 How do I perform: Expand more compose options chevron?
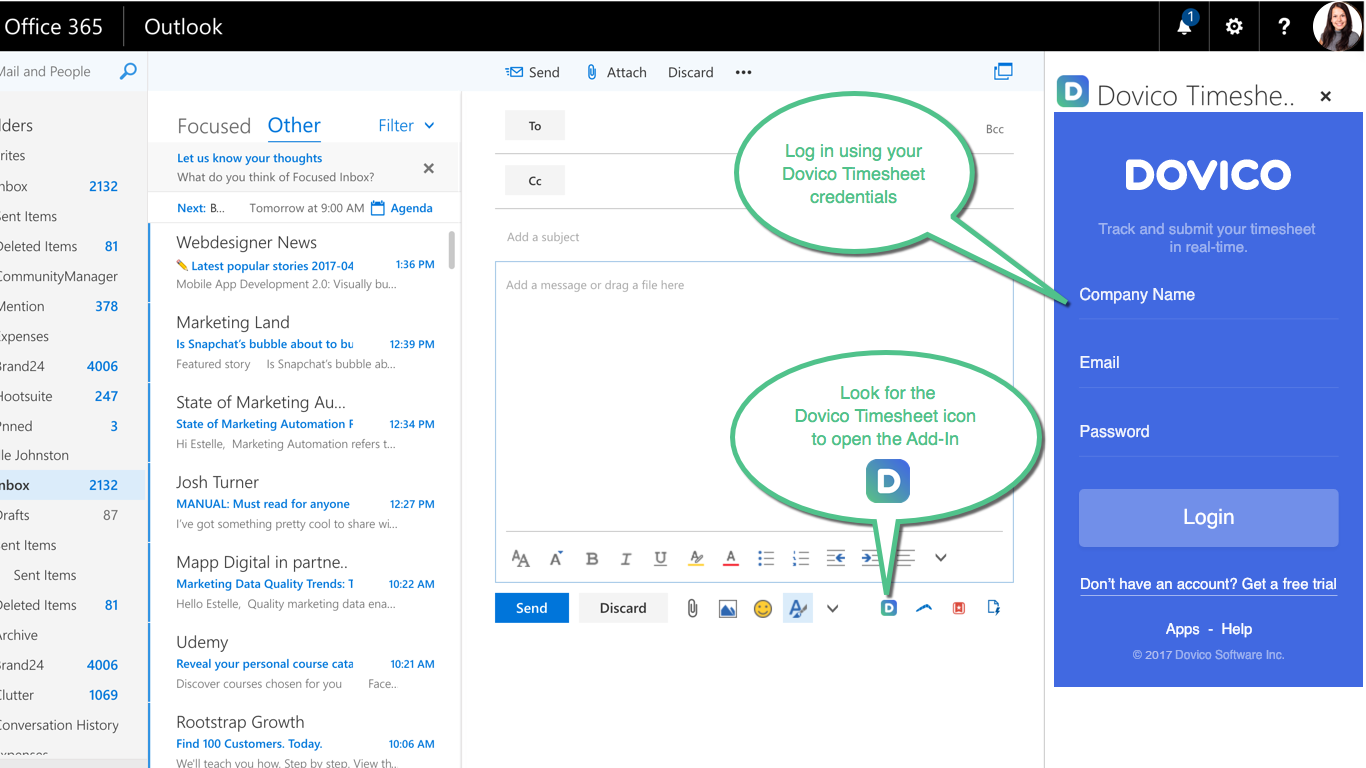(832, 608)
